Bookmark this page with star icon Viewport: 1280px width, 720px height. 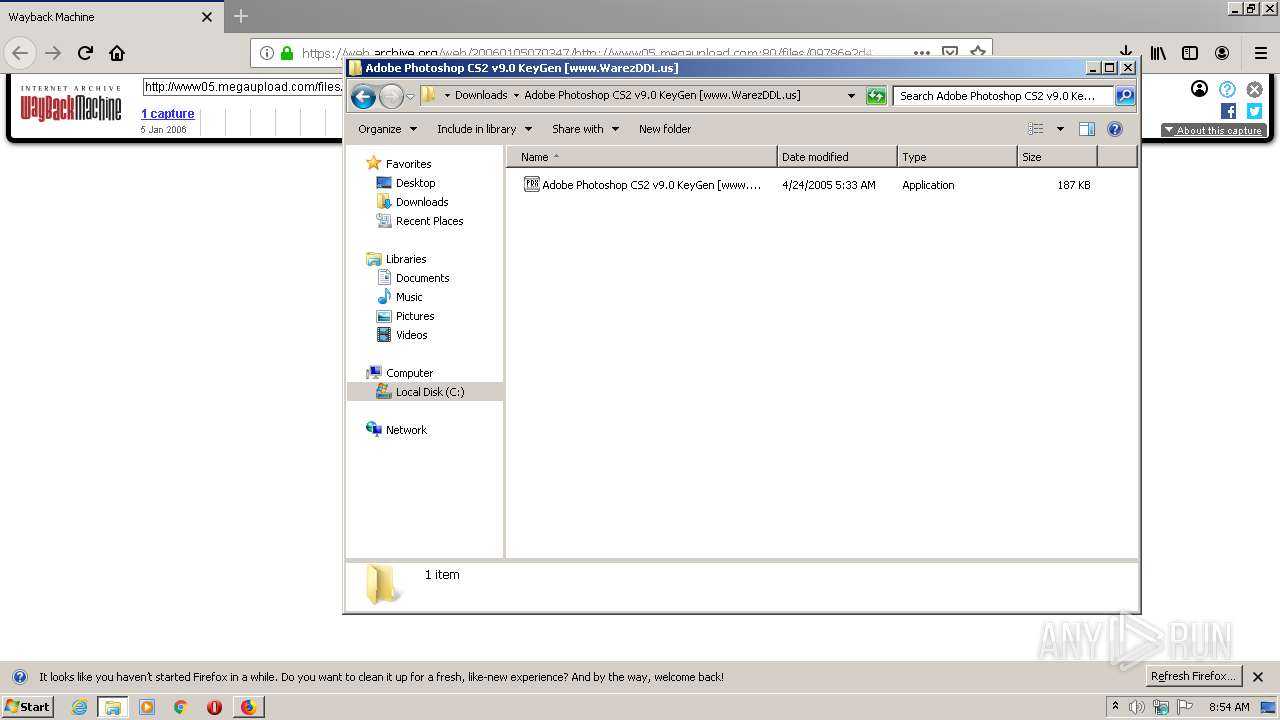pos(978,53)
